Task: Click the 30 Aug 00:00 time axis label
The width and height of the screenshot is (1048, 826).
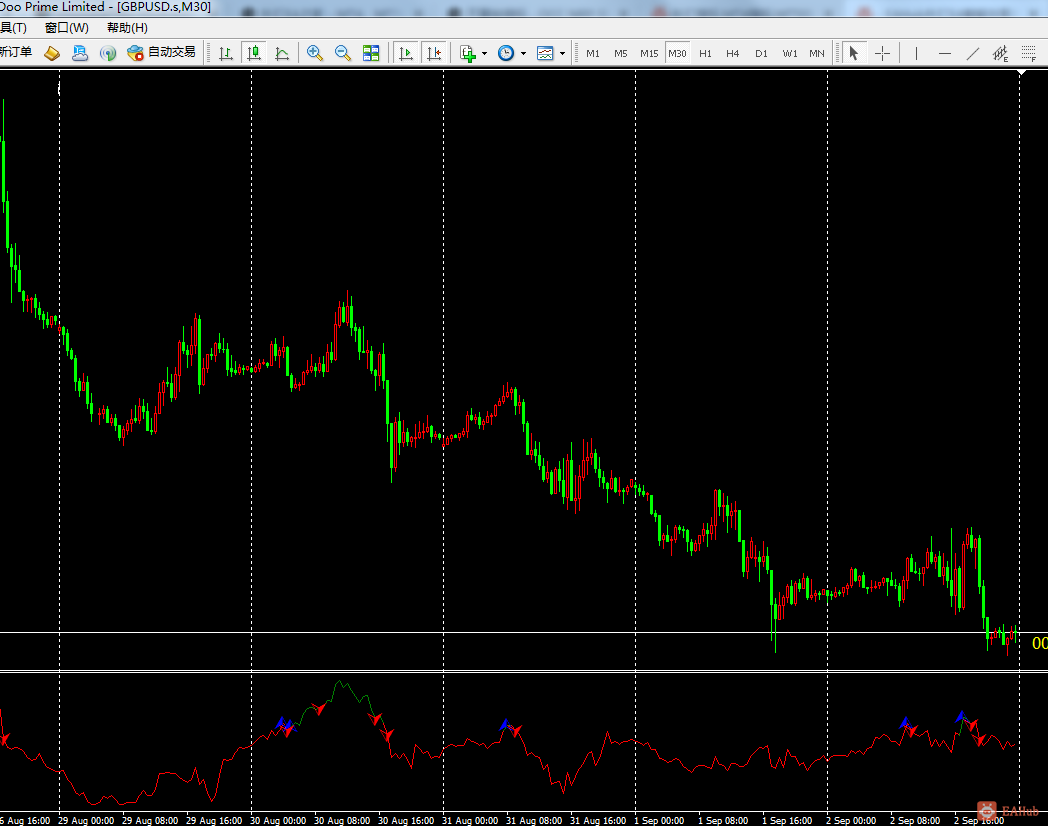Action: coord(278,820)
